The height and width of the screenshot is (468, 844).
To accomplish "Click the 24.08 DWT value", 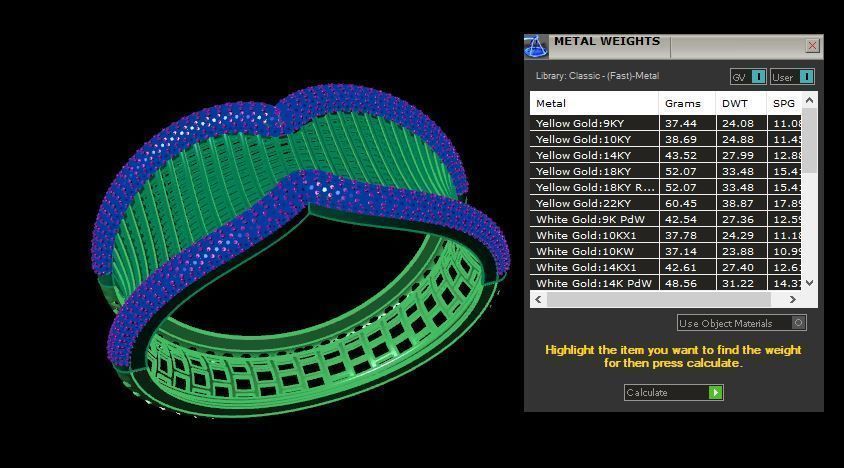I will 738,123.
